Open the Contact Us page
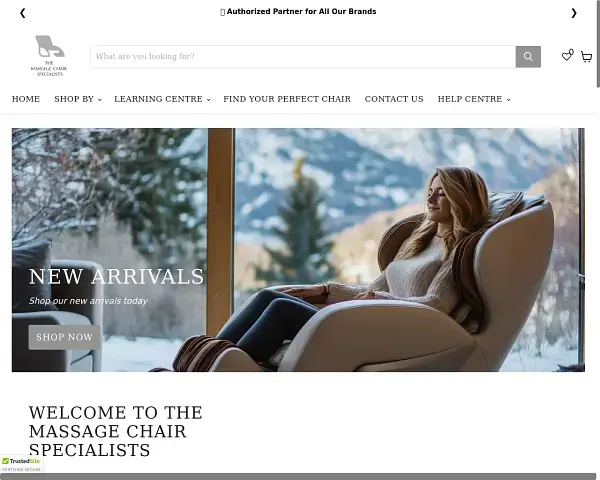 point(394,99)
